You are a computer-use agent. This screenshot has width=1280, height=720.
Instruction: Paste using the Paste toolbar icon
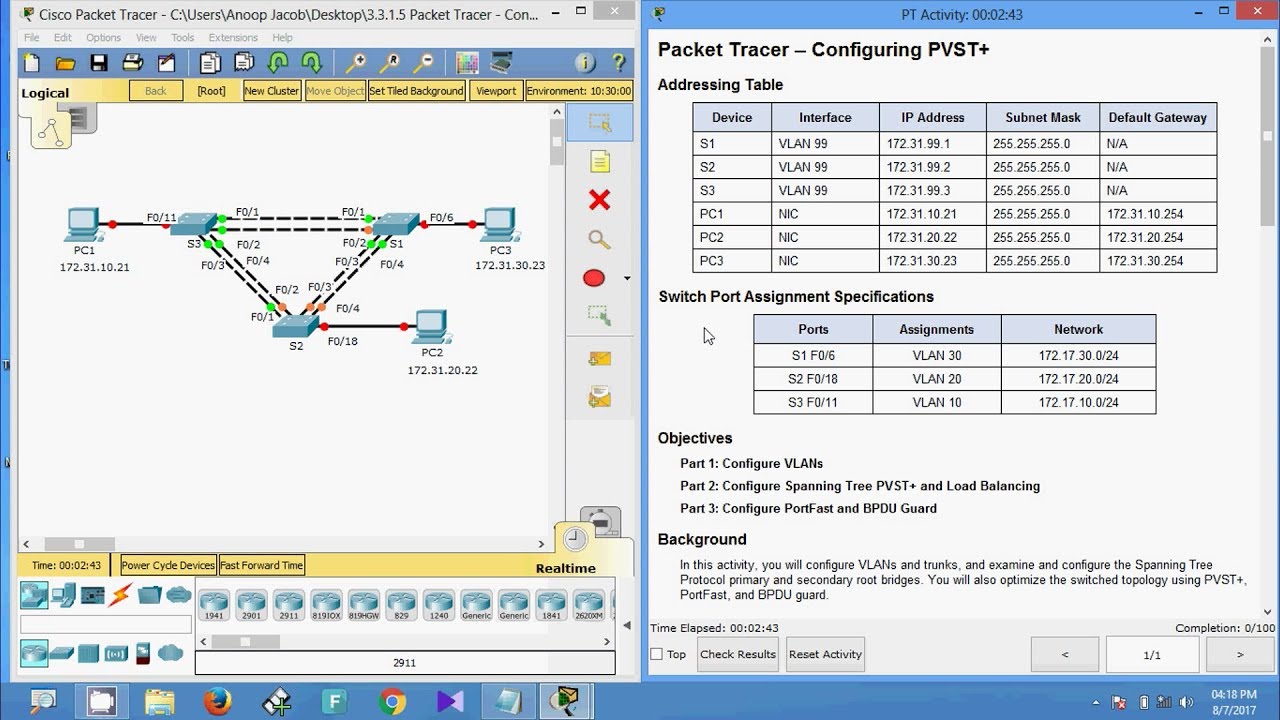(243, 63)
